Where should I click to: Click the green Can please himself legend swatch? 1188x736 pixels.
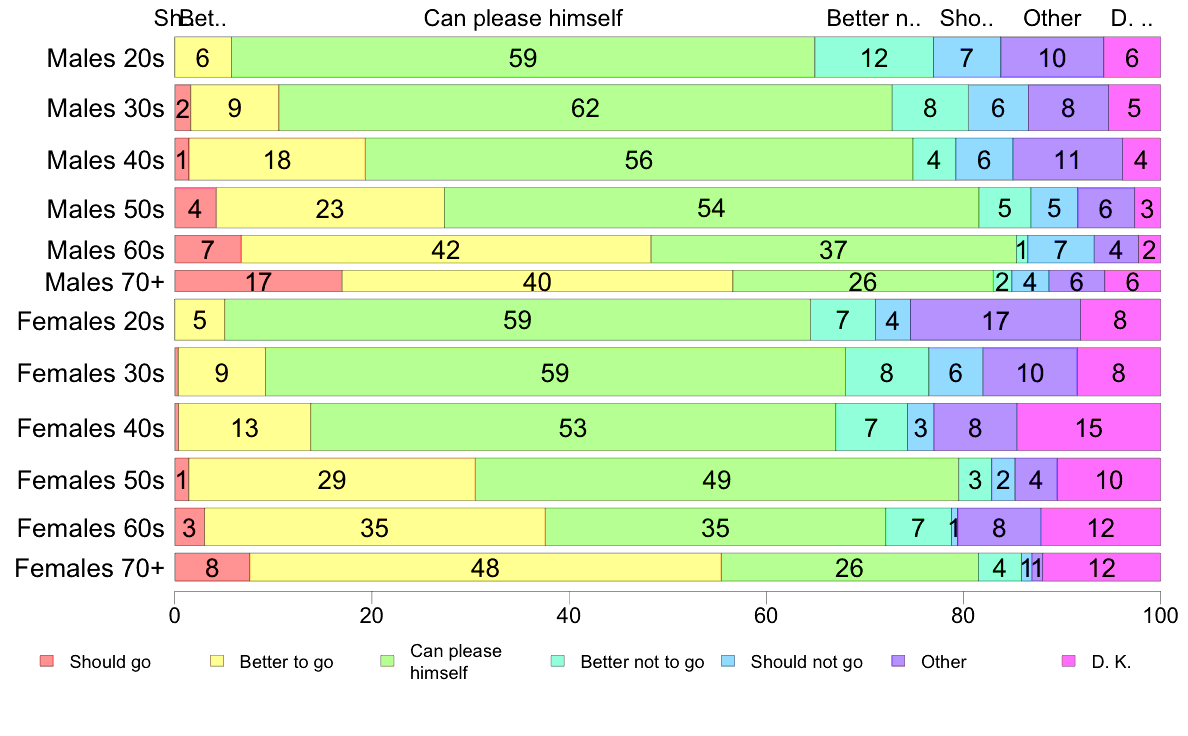click(387, 661)
